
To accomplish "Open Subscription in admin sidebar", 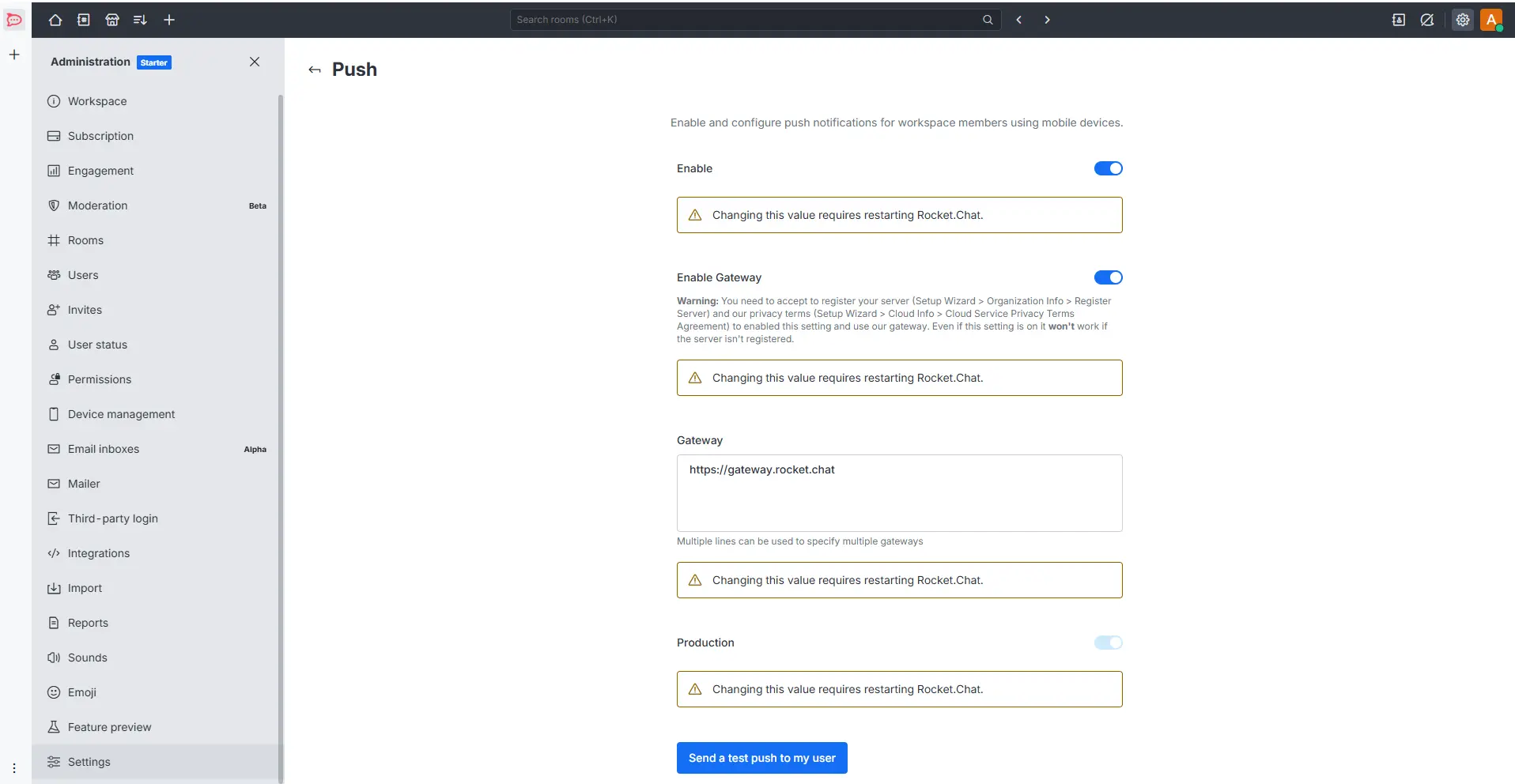I will (157, 136).
